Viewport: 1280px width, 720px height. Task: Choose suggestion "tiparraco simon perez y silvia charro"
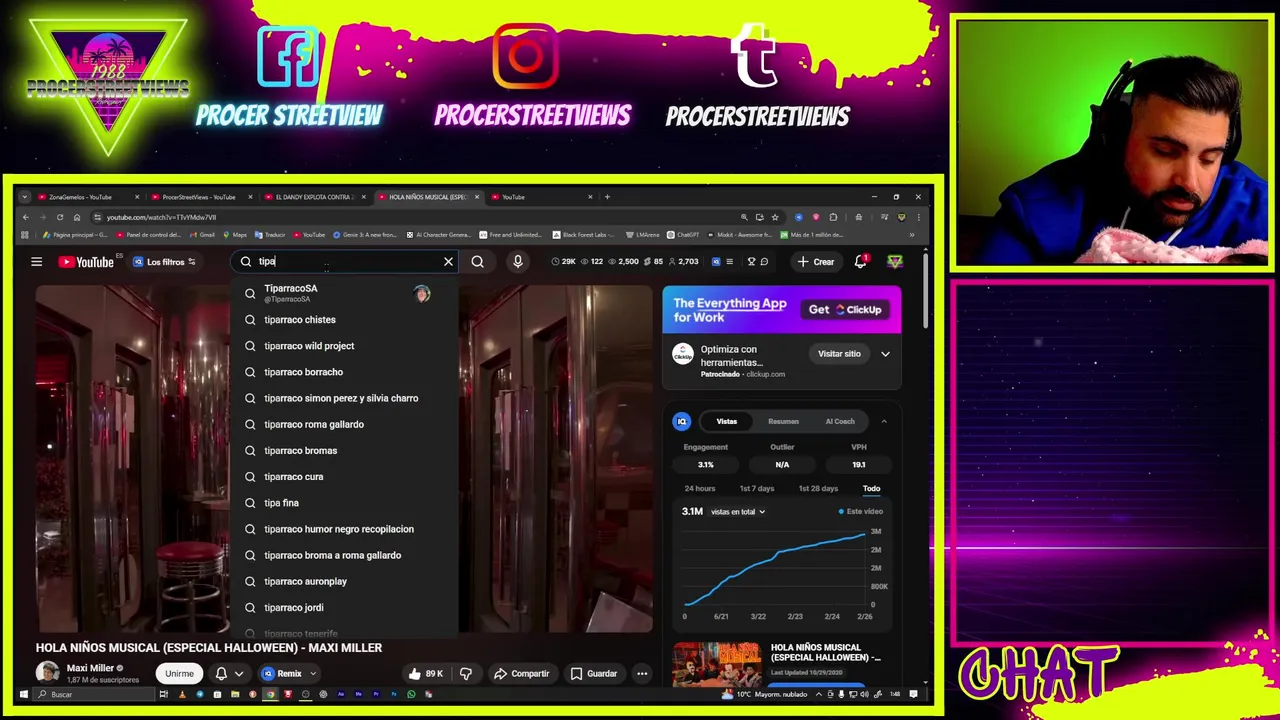point(345,398)
